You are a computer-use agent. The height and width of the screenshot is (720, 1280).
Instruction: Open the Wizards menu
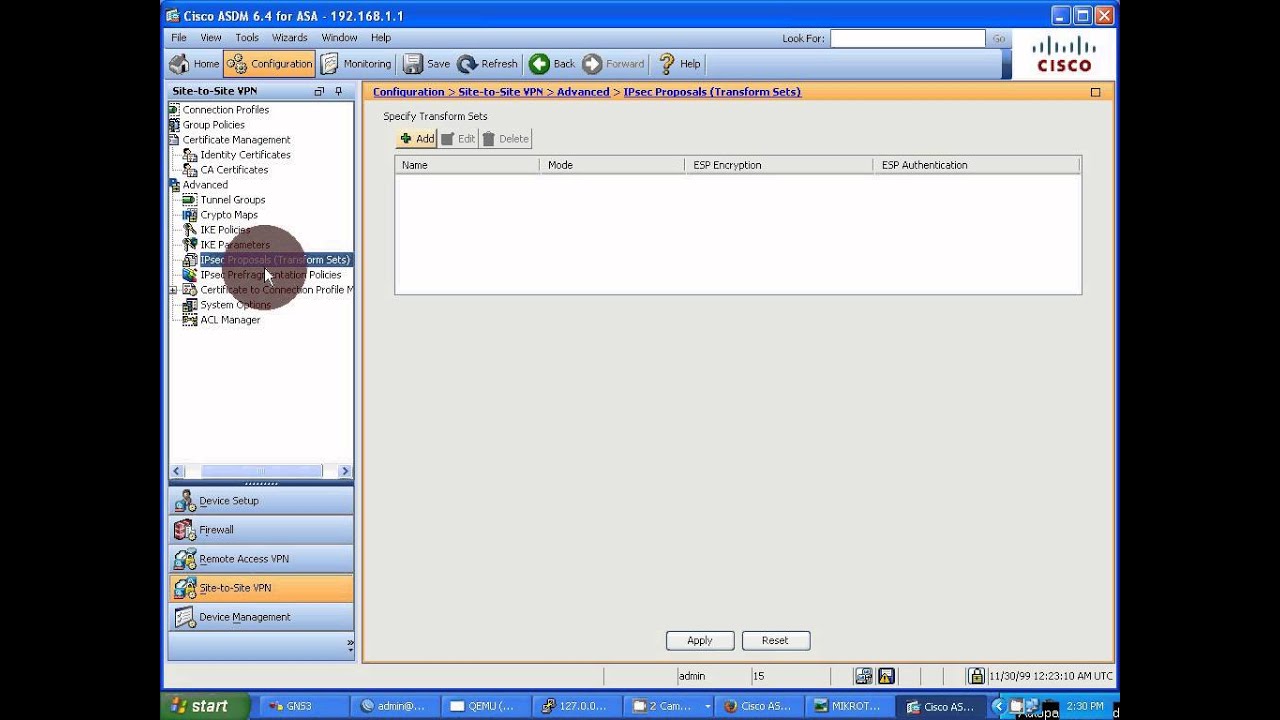(x=290, y=38)
